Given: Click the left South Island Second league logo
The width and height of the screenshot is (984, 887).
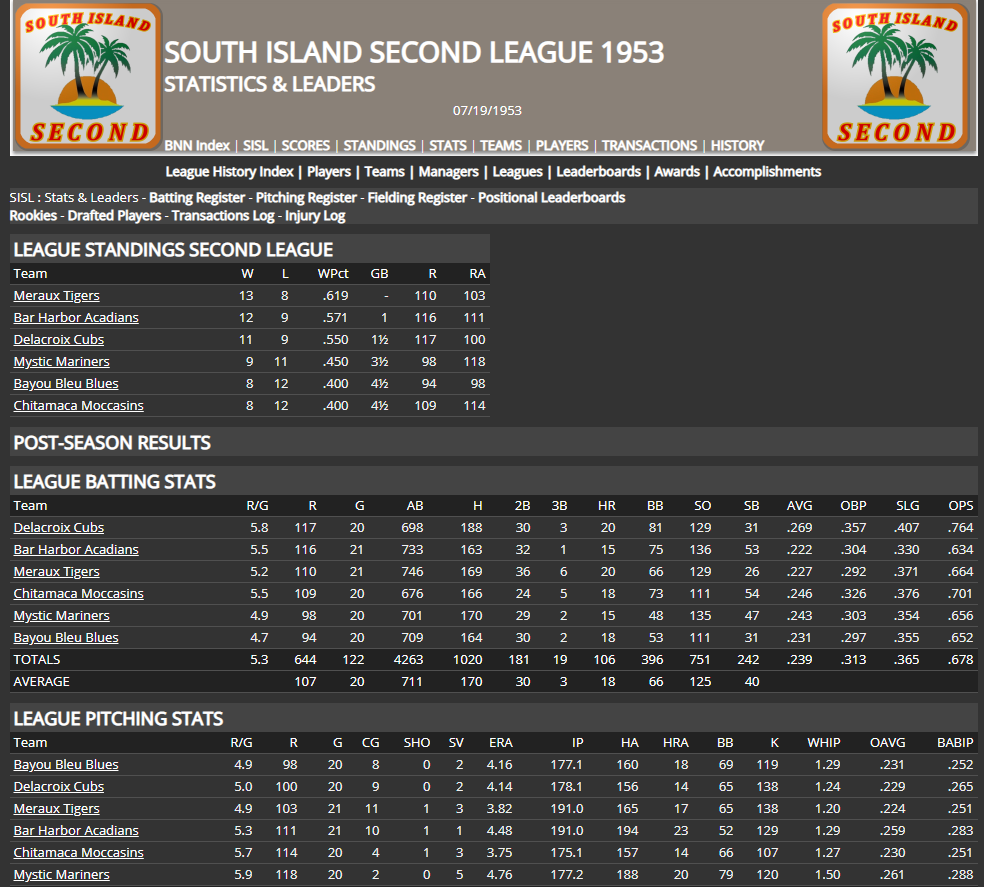Looking at the screenshot, I should (86, 77).
